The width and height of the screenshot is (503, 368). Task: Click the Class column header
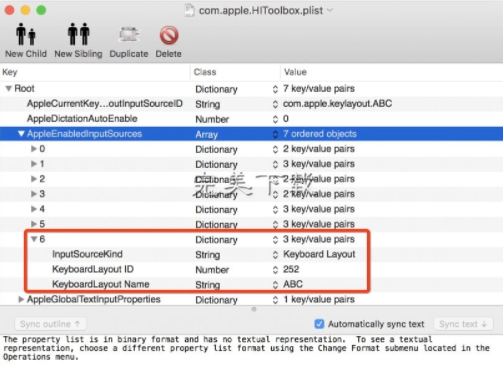[235, 72]
